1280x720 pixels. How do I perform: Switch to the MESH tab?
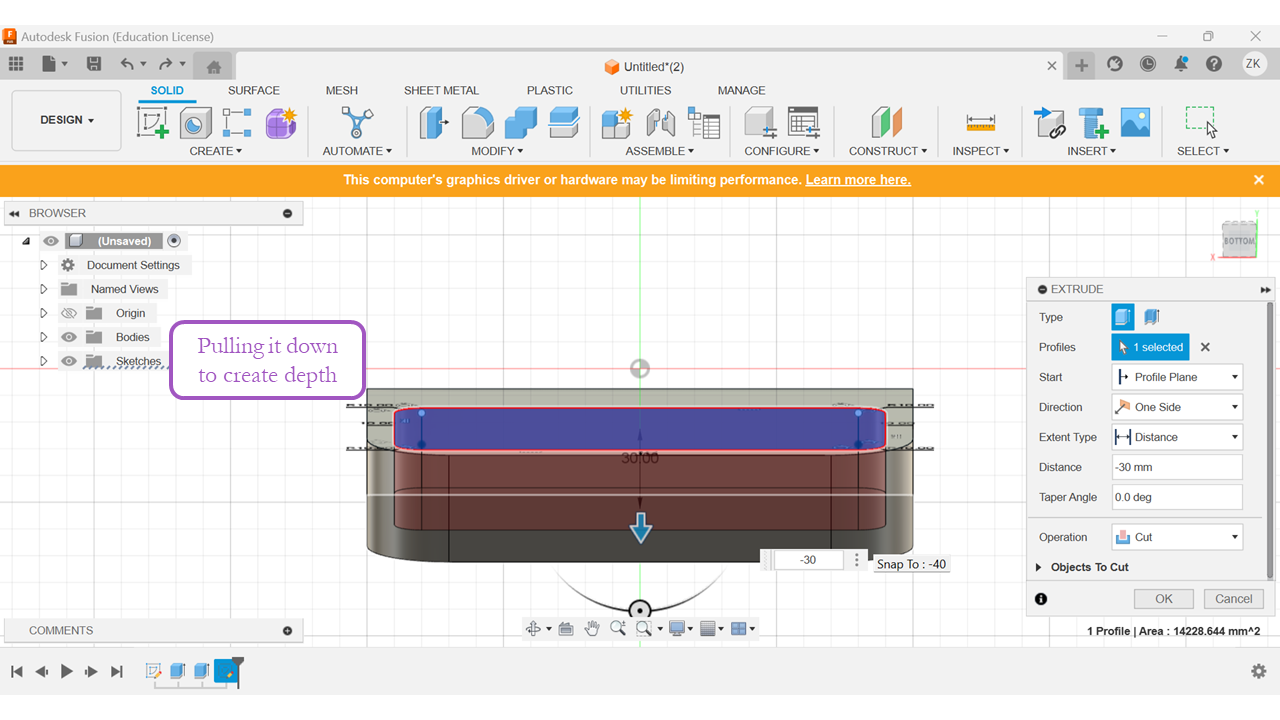(x=342, y=90)
